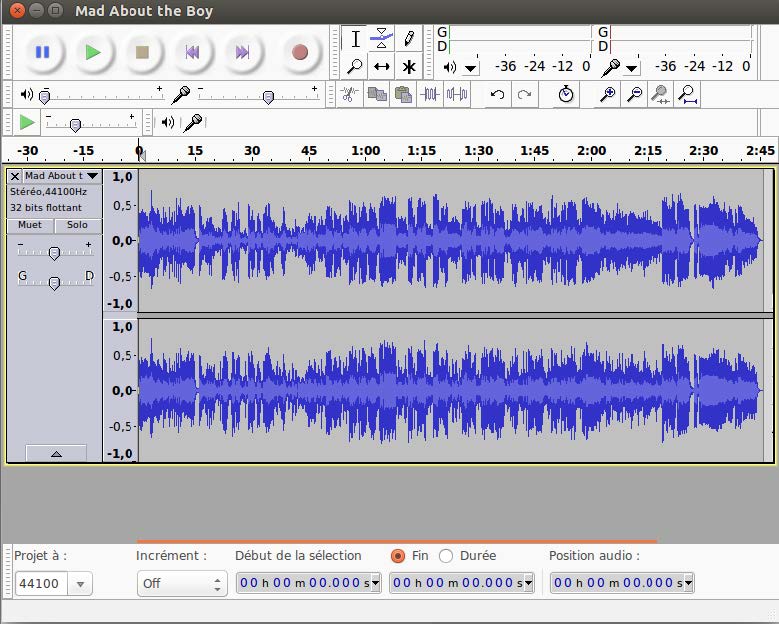The width and height of the screenshot is (779, 624).
Task: Undo the last action
Action: (497, 94)
